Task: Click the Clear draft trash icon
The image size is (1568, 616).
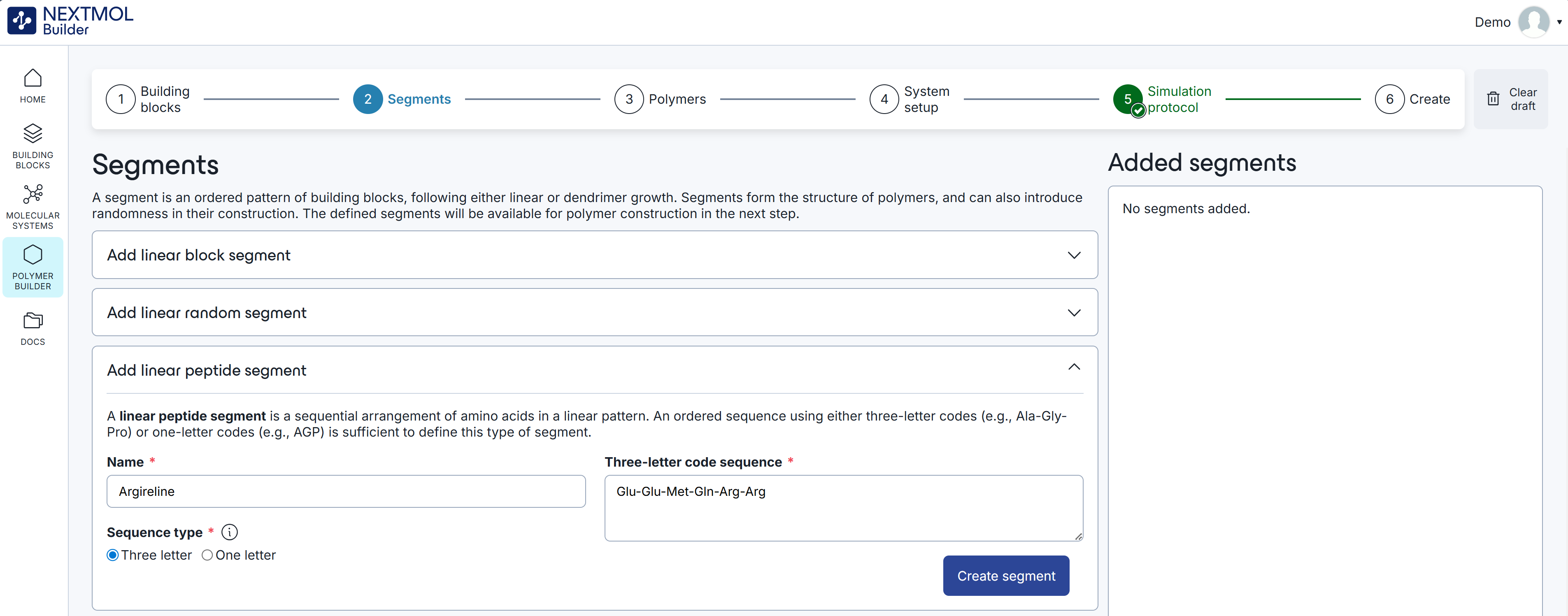Action: coord(1493,99)
